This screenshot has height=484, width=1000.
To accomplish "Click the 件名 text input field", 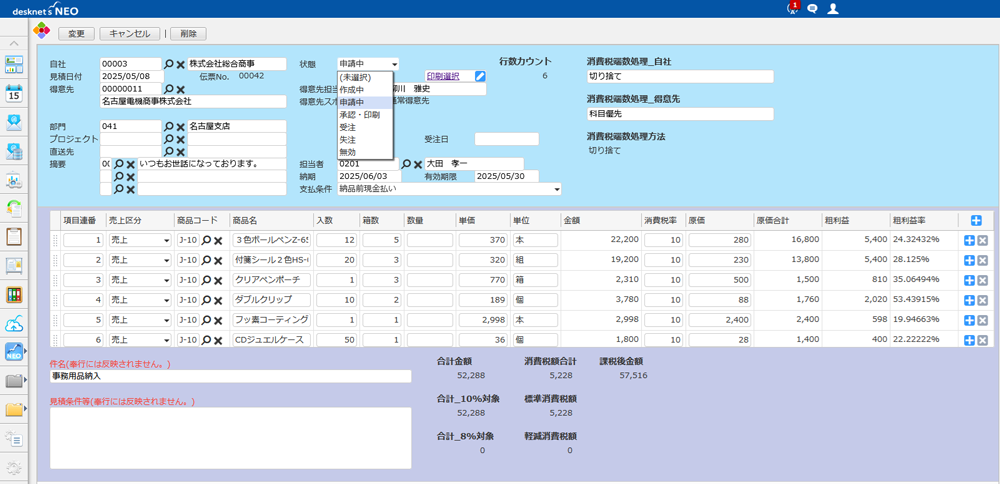I will tap(230, 377).
